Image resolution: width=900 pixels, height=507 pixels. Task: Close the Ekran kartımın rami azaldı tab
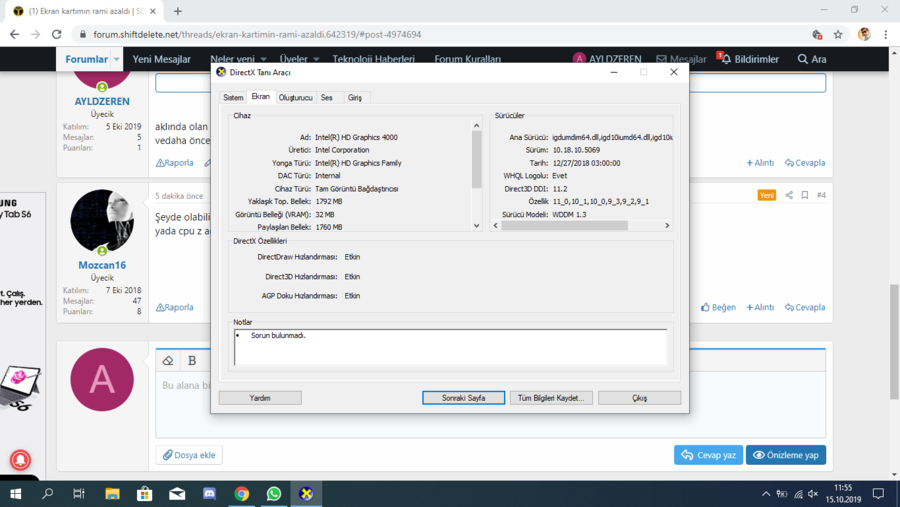click(153, 11)
